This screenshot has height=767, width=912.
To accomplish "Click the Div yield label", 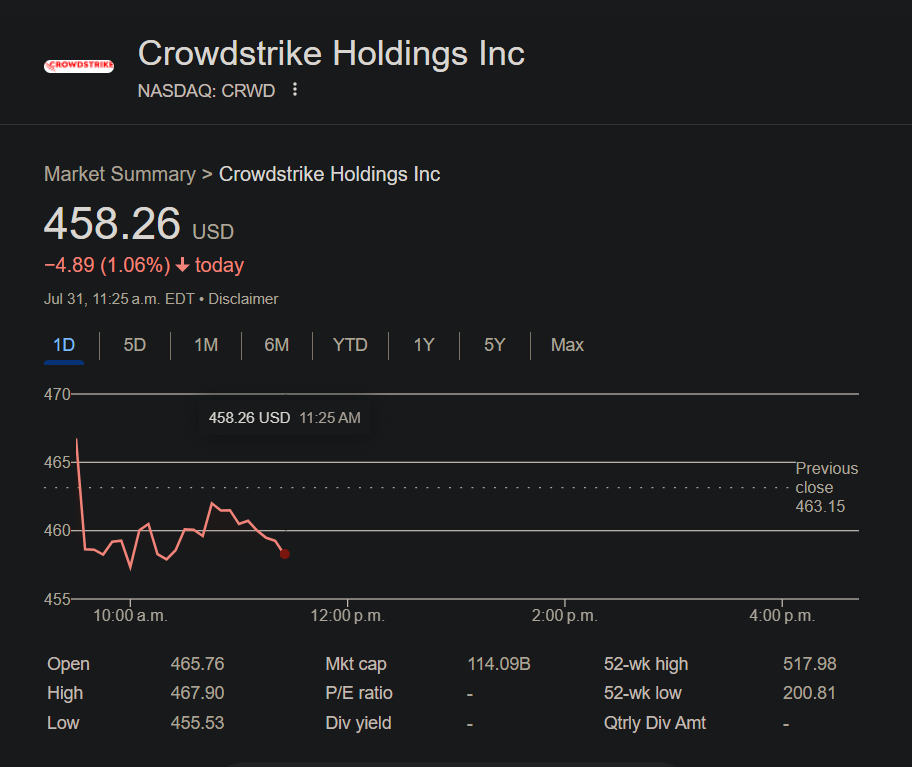I will coord(358,723).
